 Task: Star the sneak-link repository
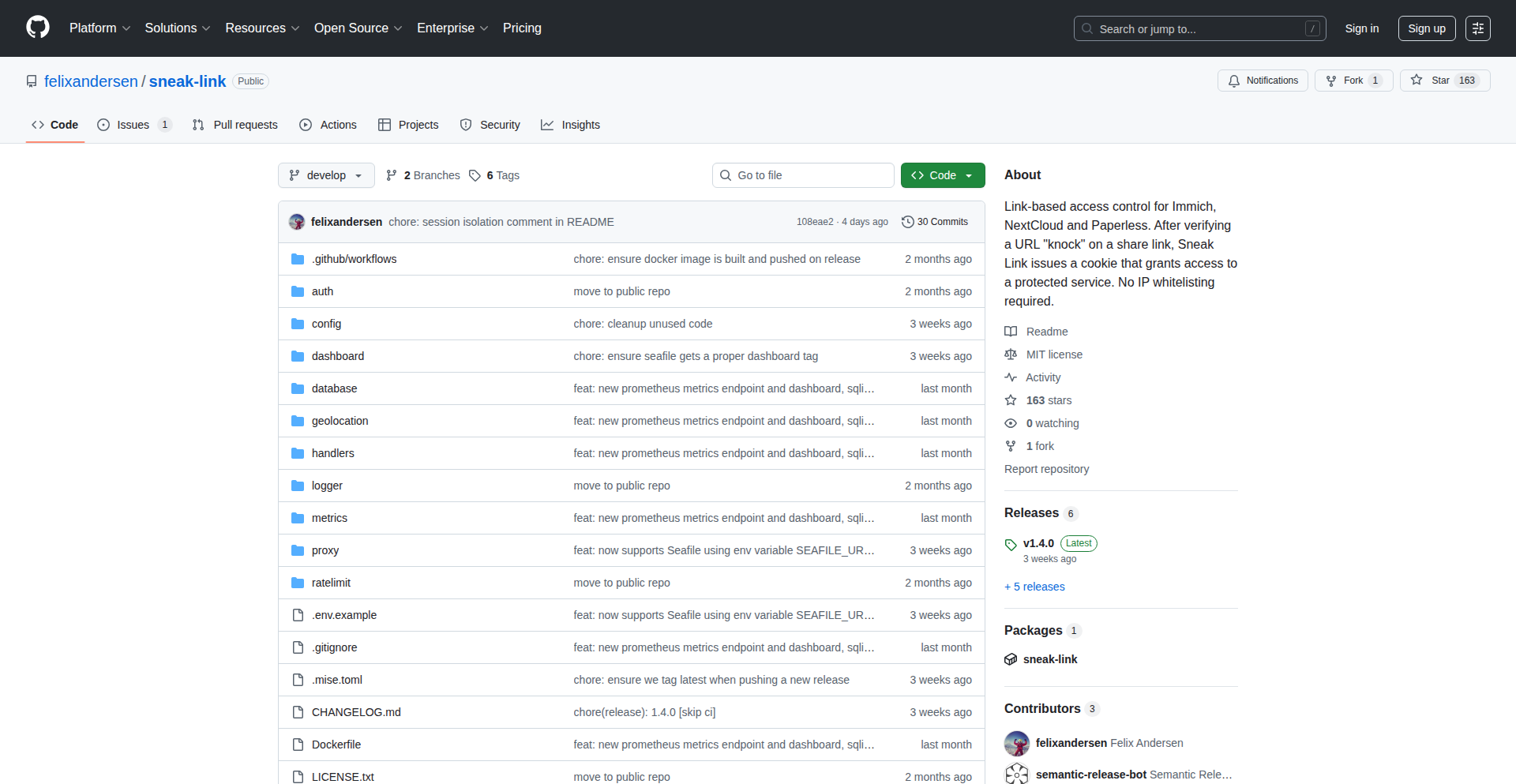pos(1444,81)
